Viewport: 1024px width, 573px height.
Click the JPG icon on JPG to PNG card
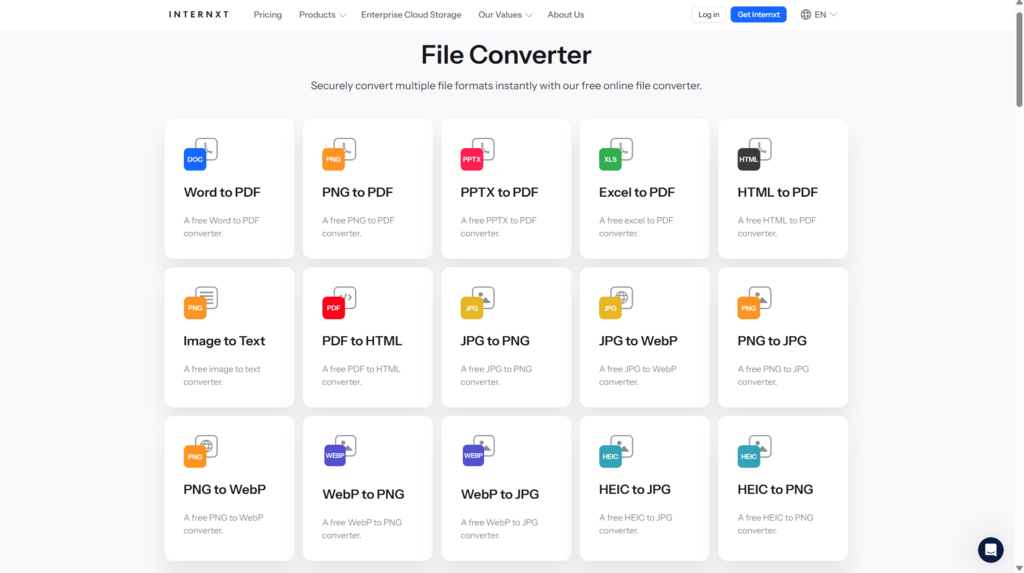472,308
